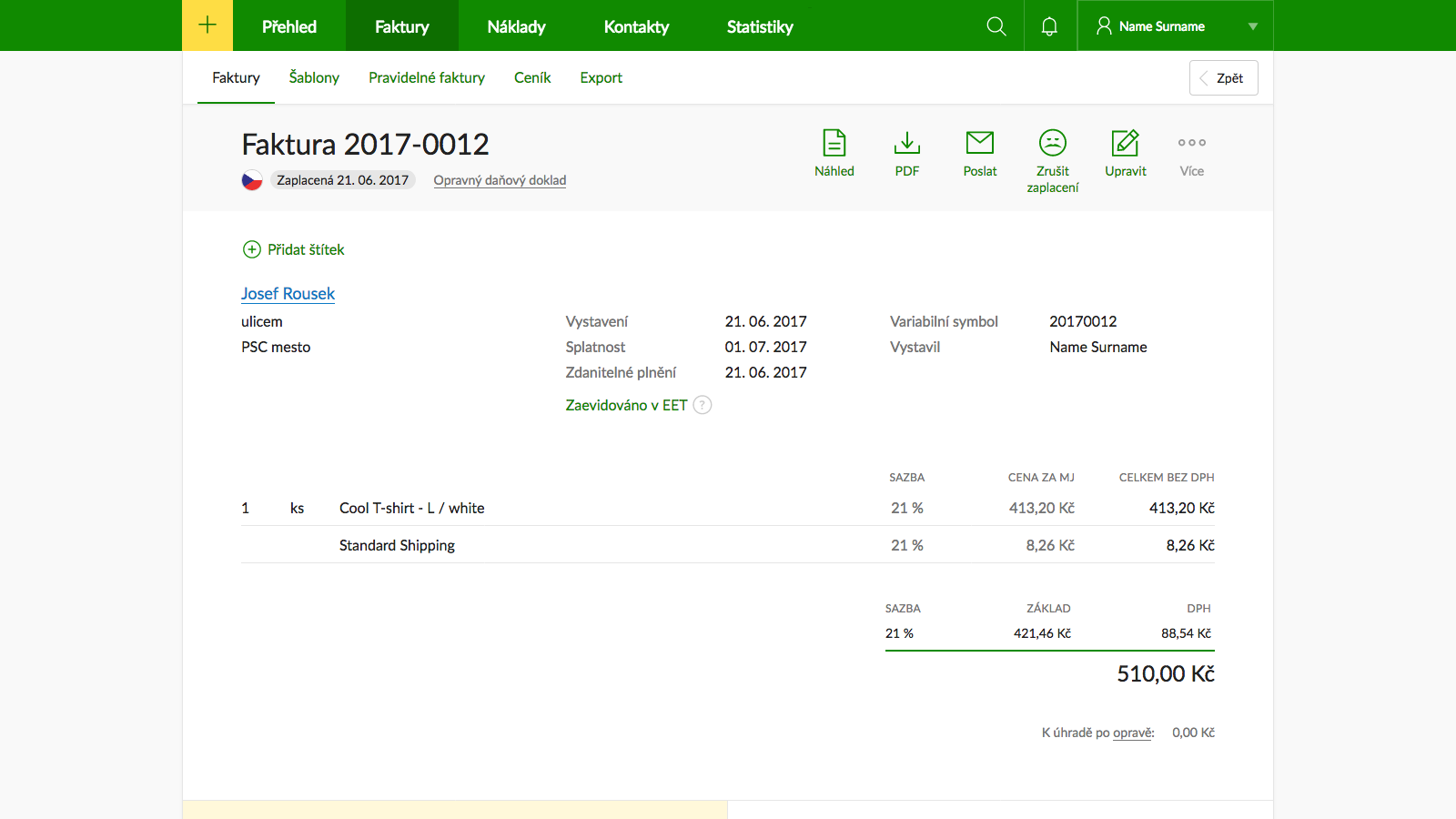Screen dimensions: 1456x819
Task: Open Více three-dot menu
Action: coord(1192,143)
